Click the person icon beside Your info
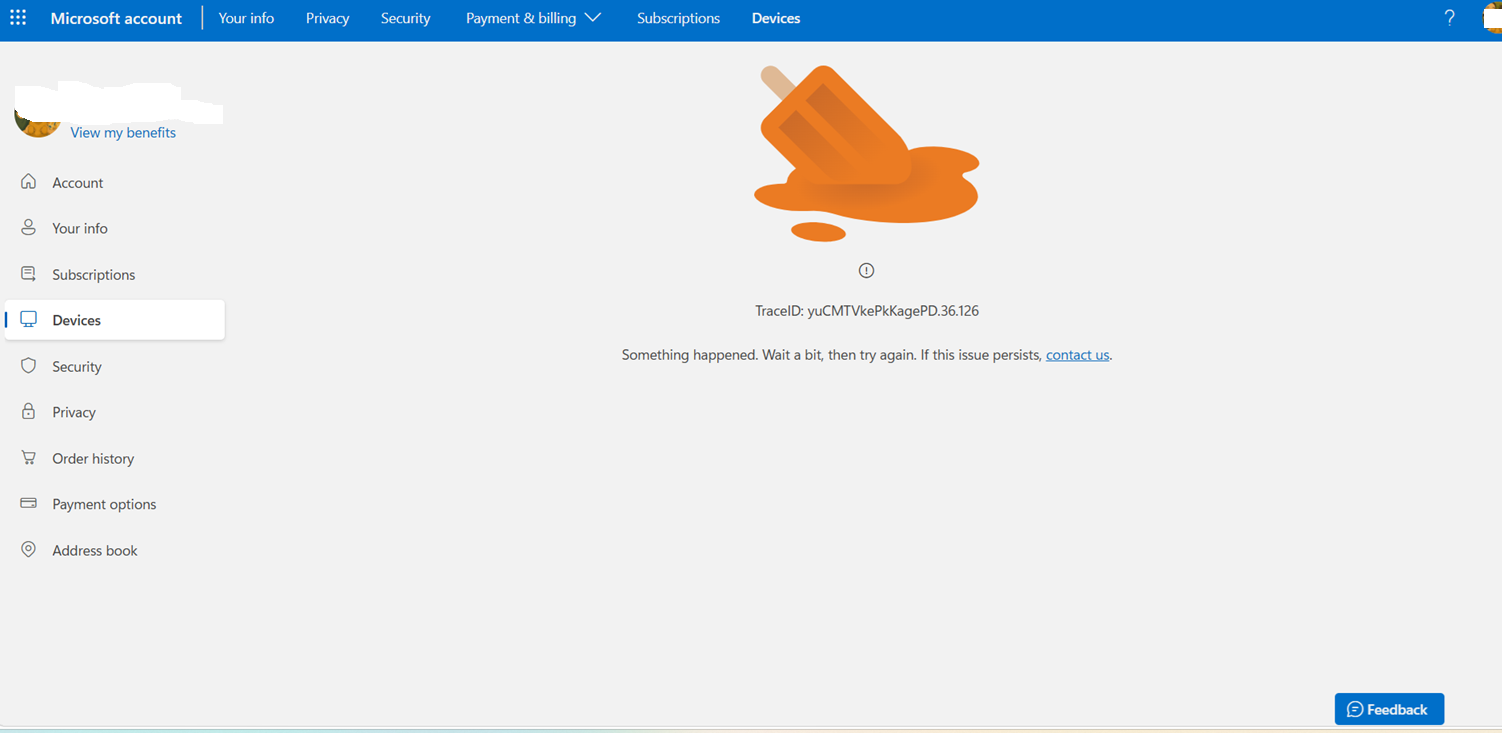The width and height of the screenshot is (1502, 733). click(x=29, y=228)
